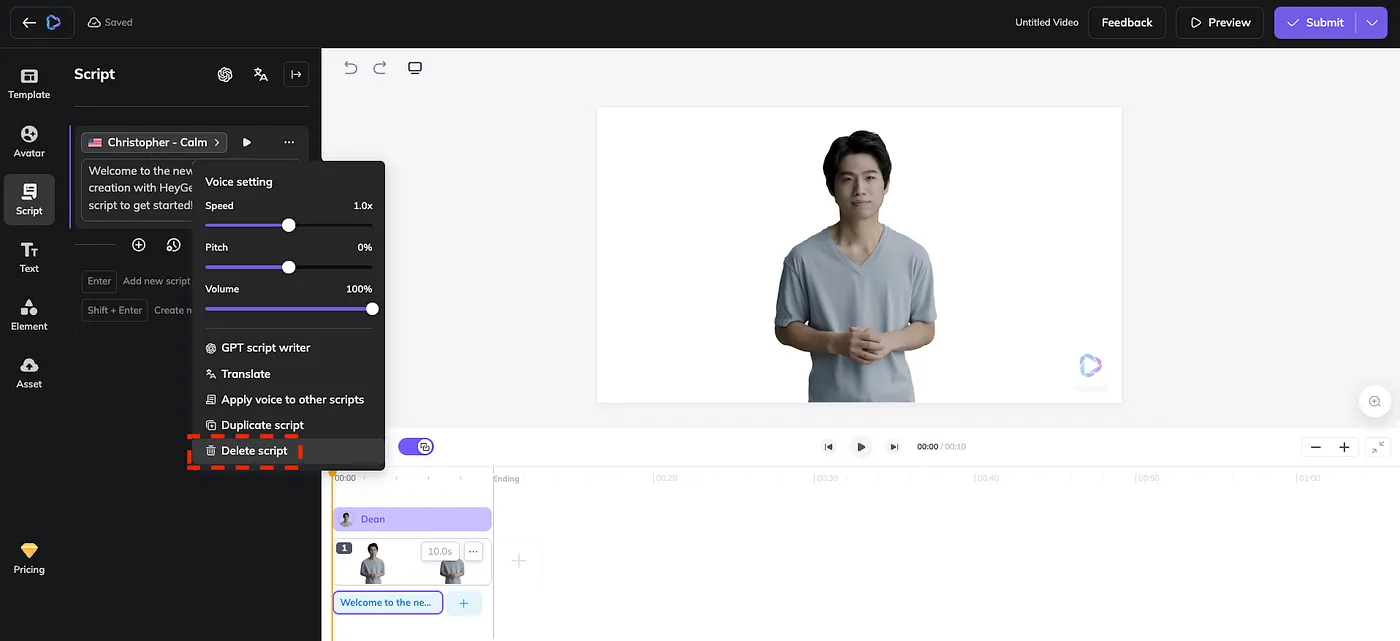Go back using the arrow logo button
The width and height of the screenshot is (1400, 641).
pyautogui.click(x=42, y=22)
